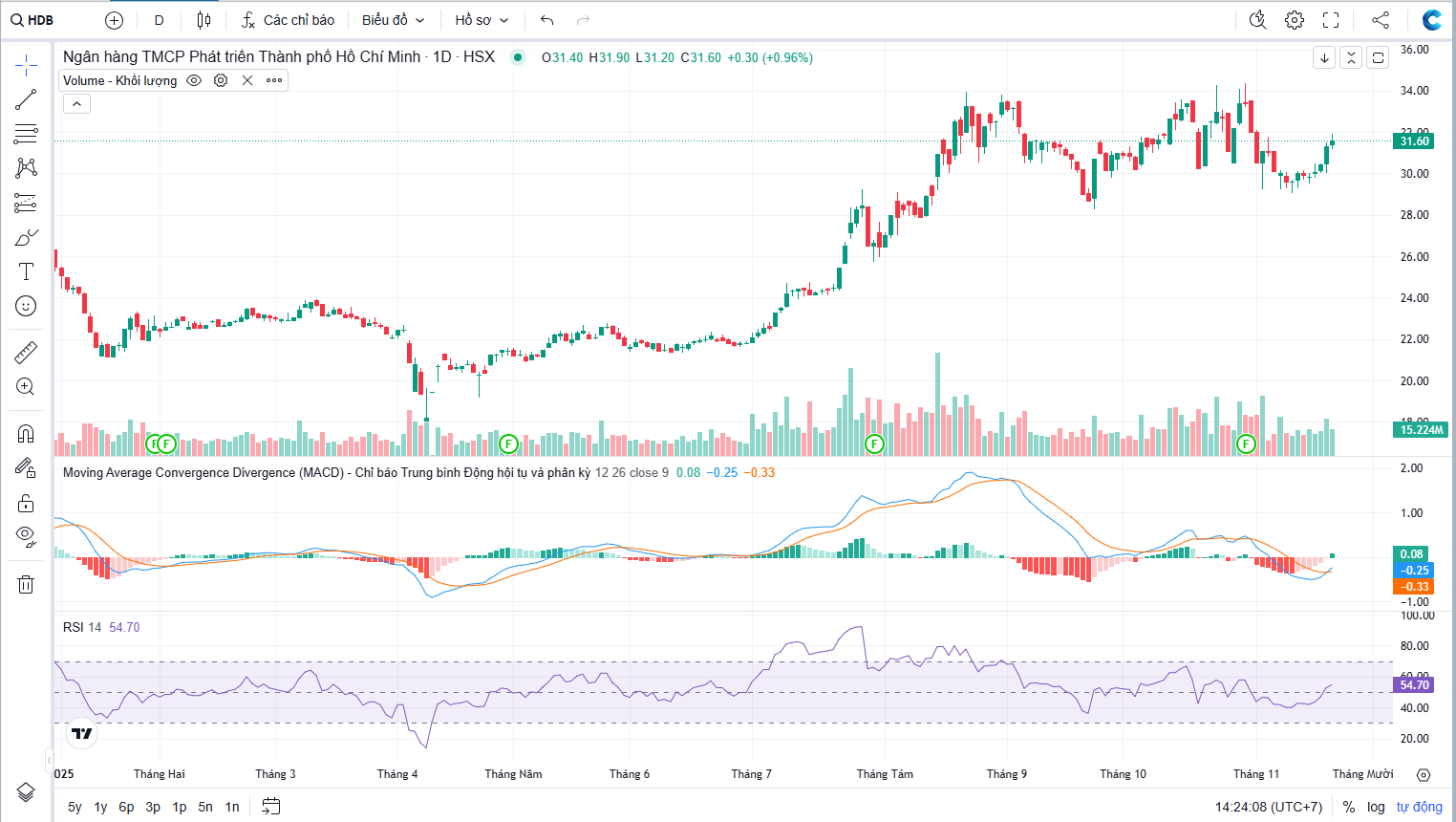Enable magnet snapping mode

click(x=26, y=434)
